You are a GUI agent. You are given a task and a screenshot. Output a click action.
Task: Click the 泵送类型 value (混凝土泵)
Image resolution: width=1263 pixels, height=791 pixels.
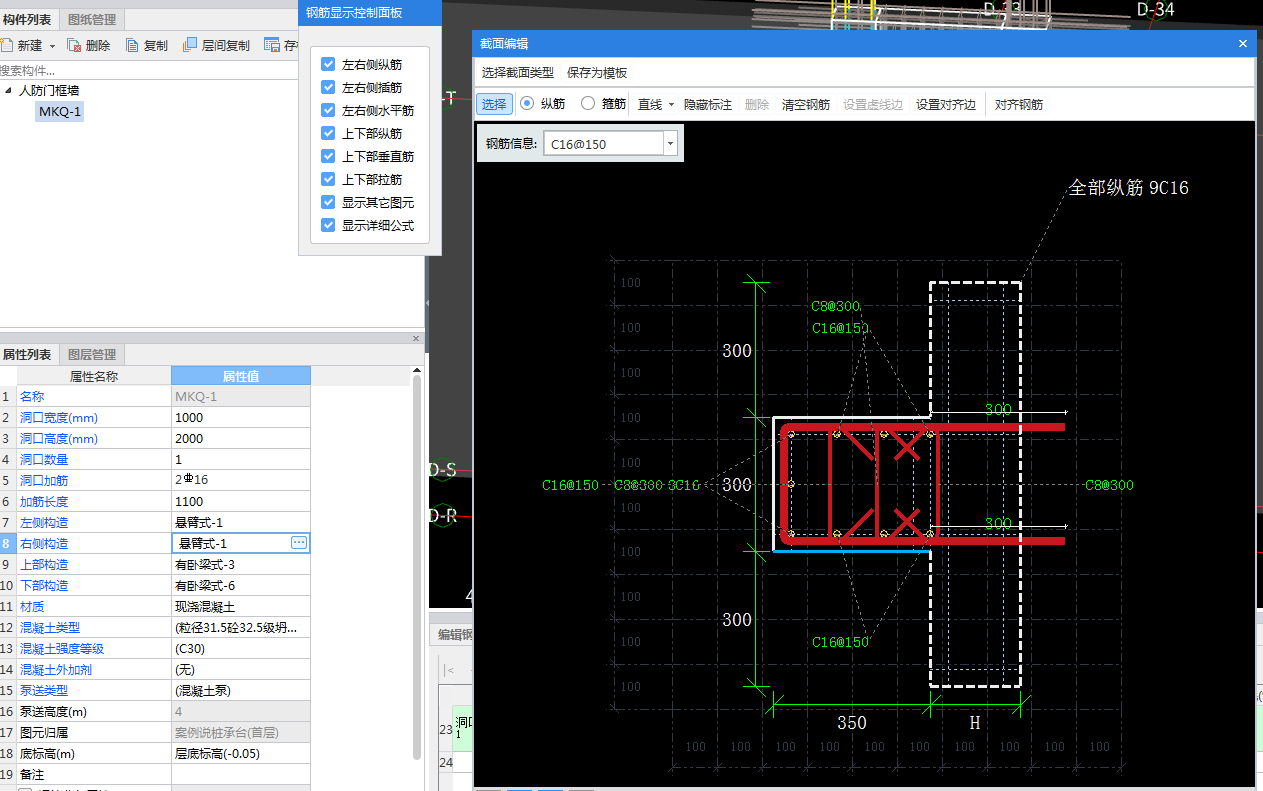pos(241,690)
